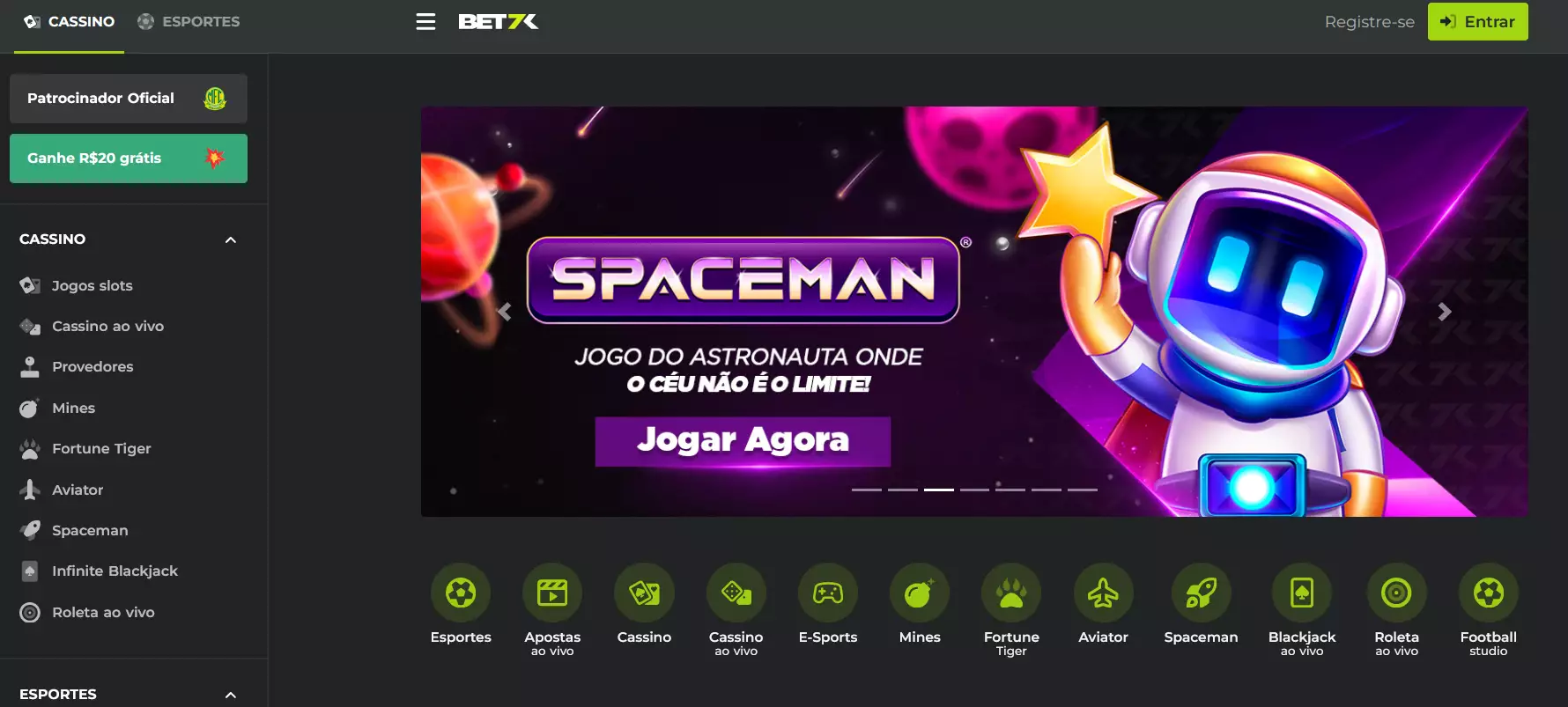Open the Football studio shortcut icon
Image resolution: width=1568 pixels, height=707 pixels.
point(1489,593)
